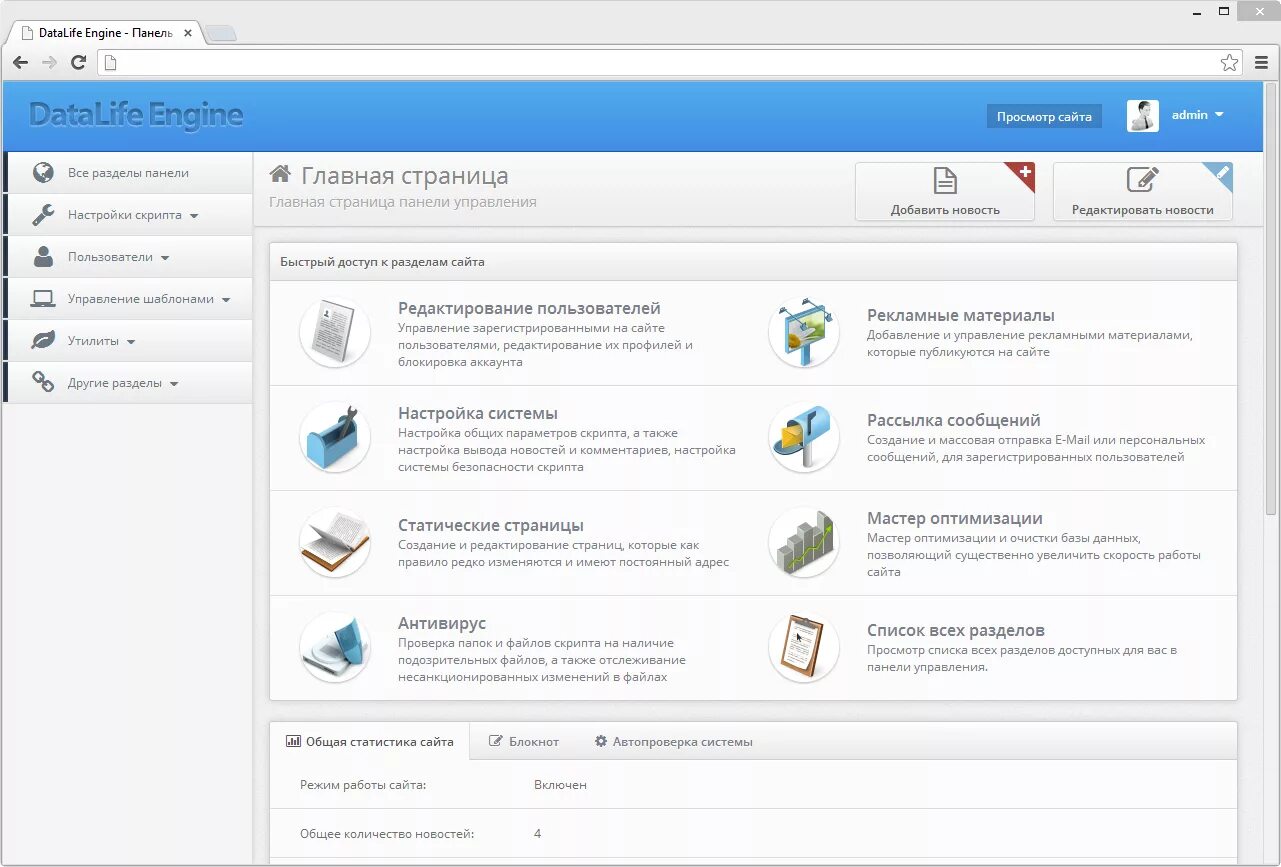Open the clipboard icon for all sections list
Viewport: 1281px width, 867px height.
(x=804, y=648)
